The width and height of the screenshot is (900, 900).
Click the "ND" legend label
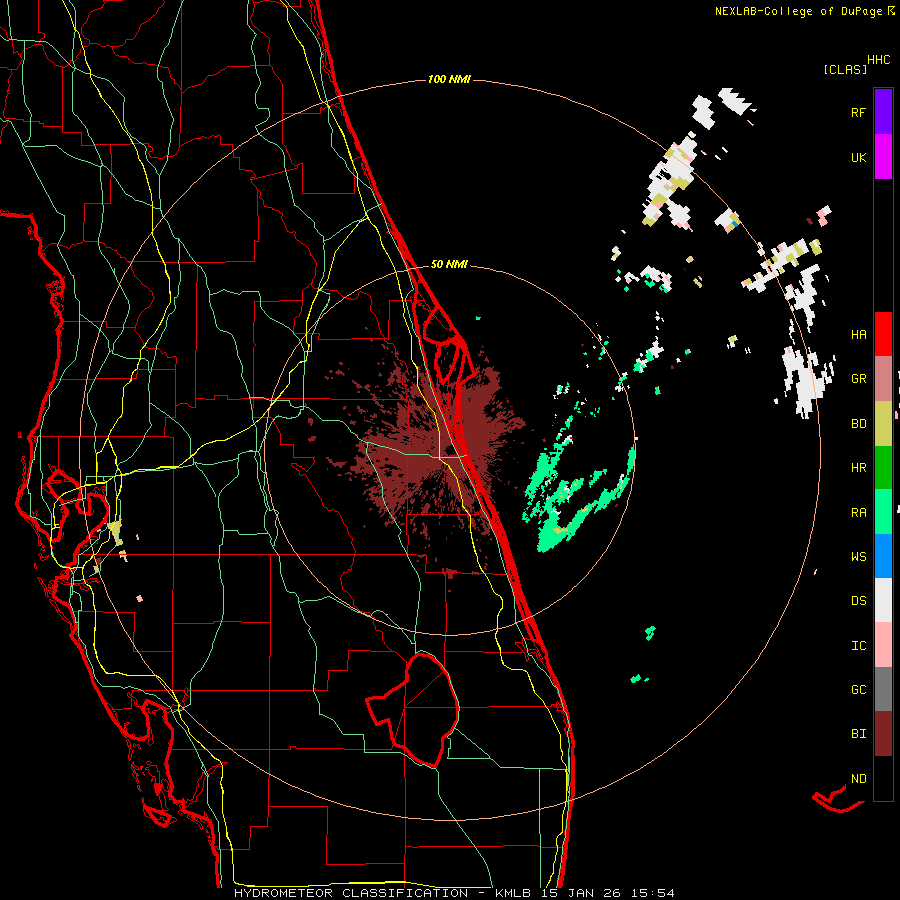(858, 779)
